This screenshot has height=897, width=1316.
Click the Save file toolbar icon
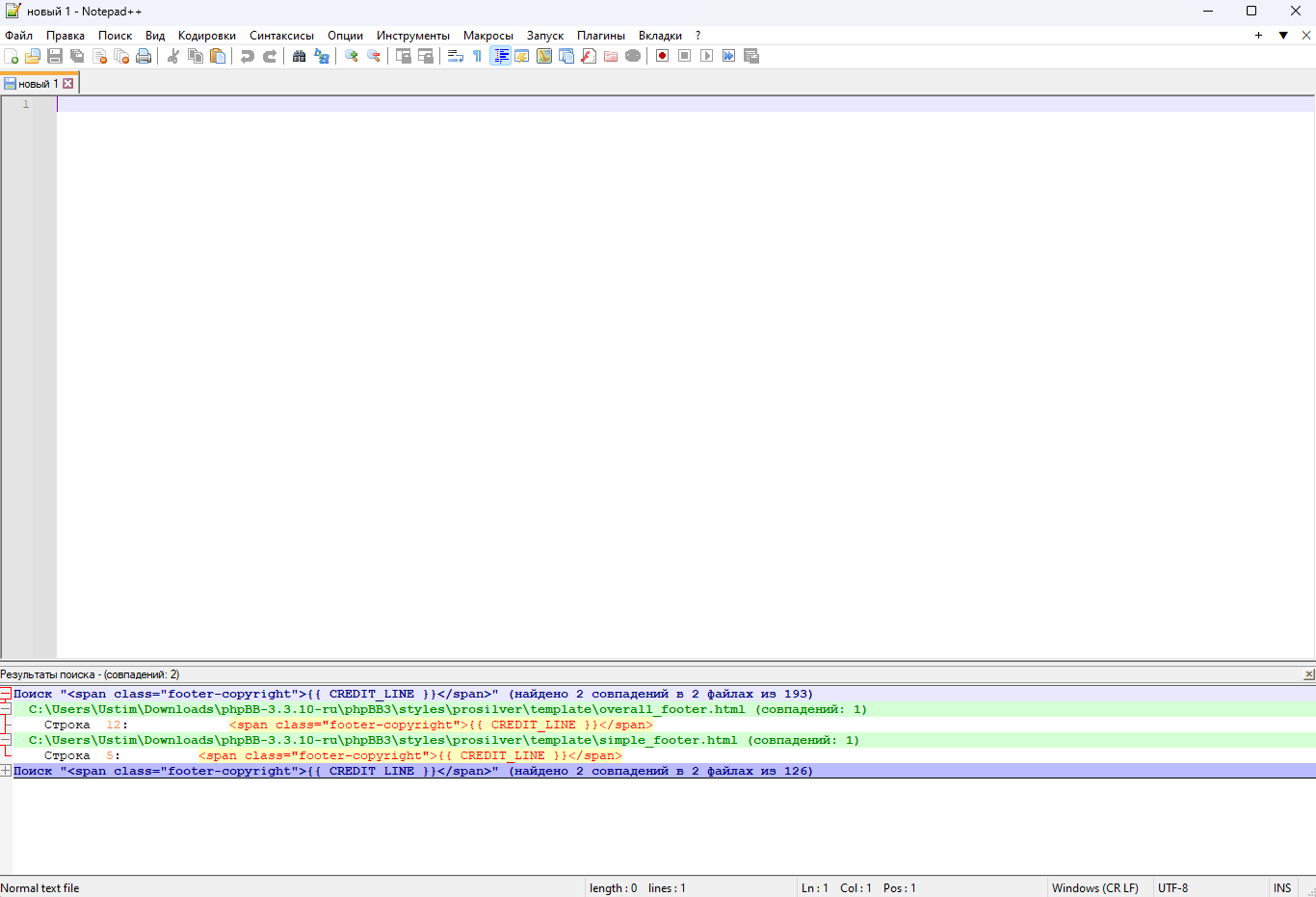[55, 56]
